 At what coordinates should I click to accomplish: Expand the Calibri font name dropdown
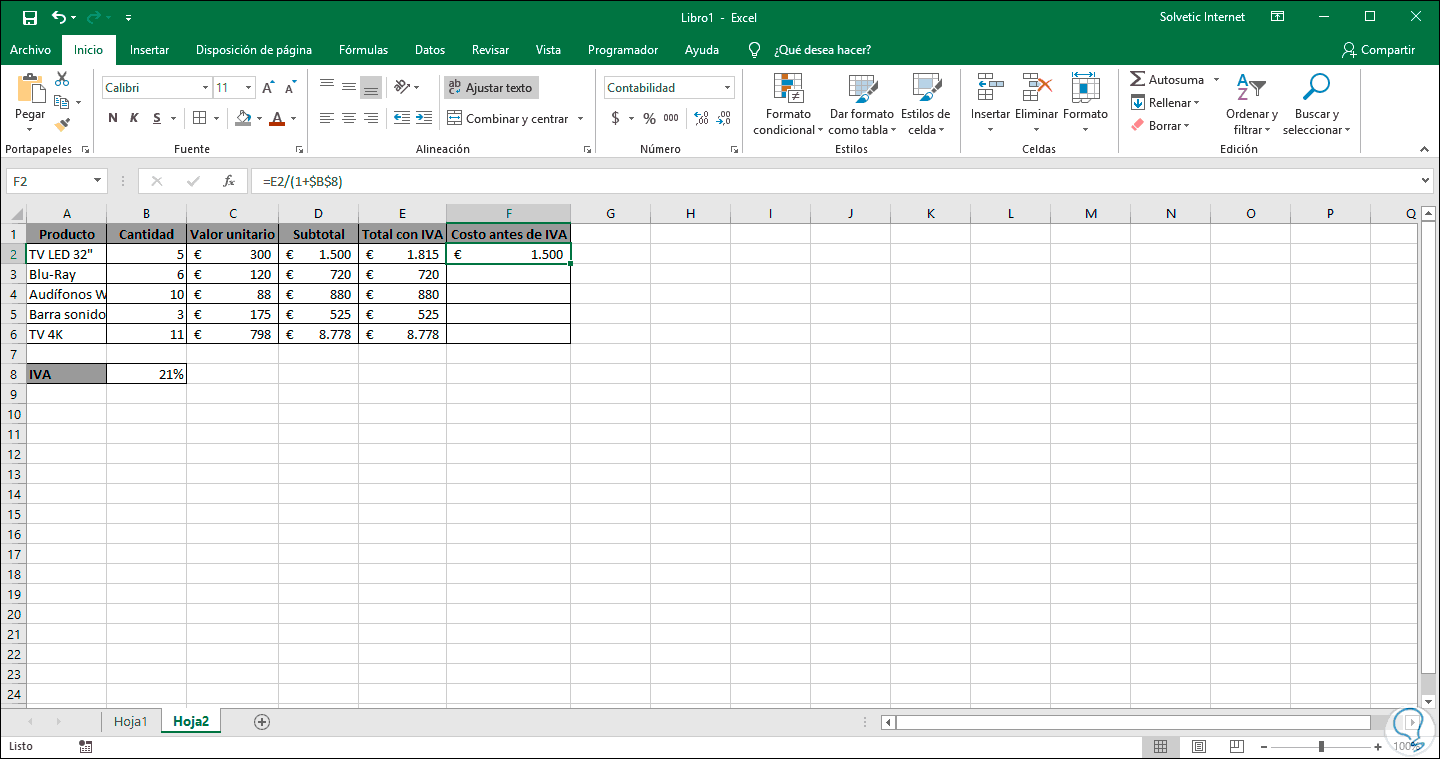tap(205, 88)
